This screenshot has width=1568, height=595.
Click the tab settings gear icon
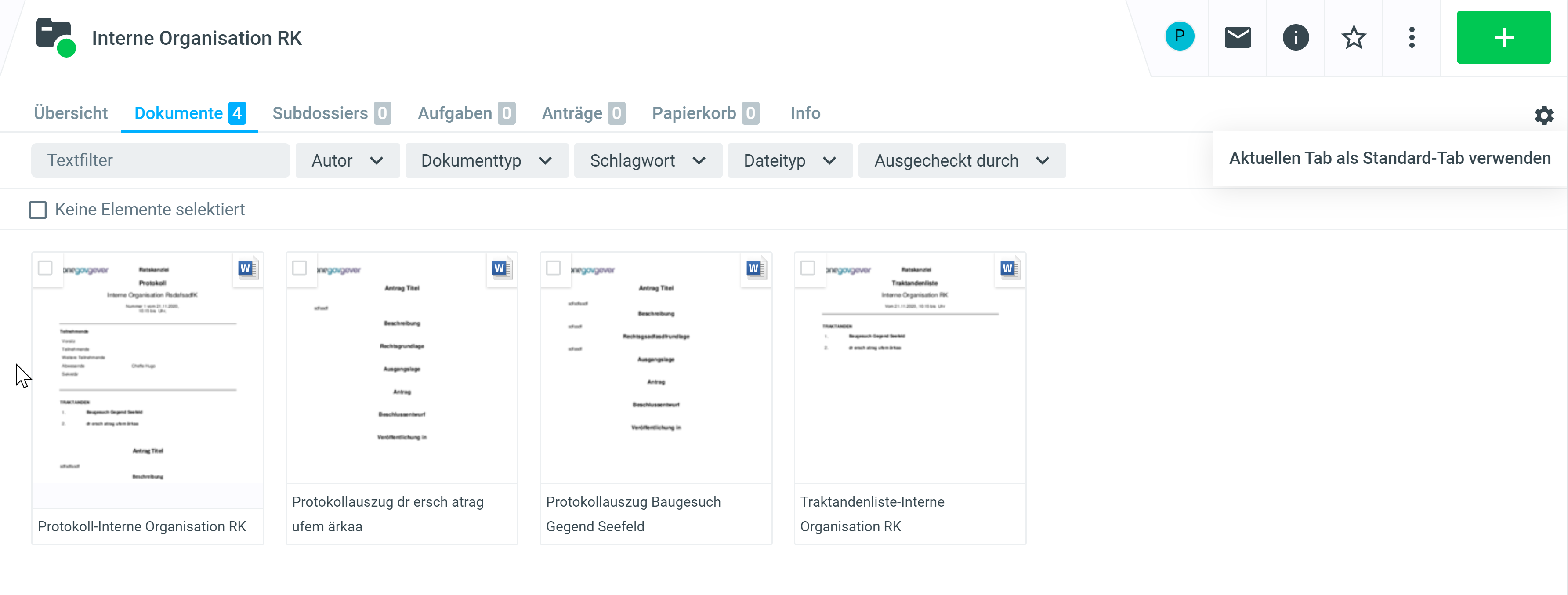click(1543, 115)
